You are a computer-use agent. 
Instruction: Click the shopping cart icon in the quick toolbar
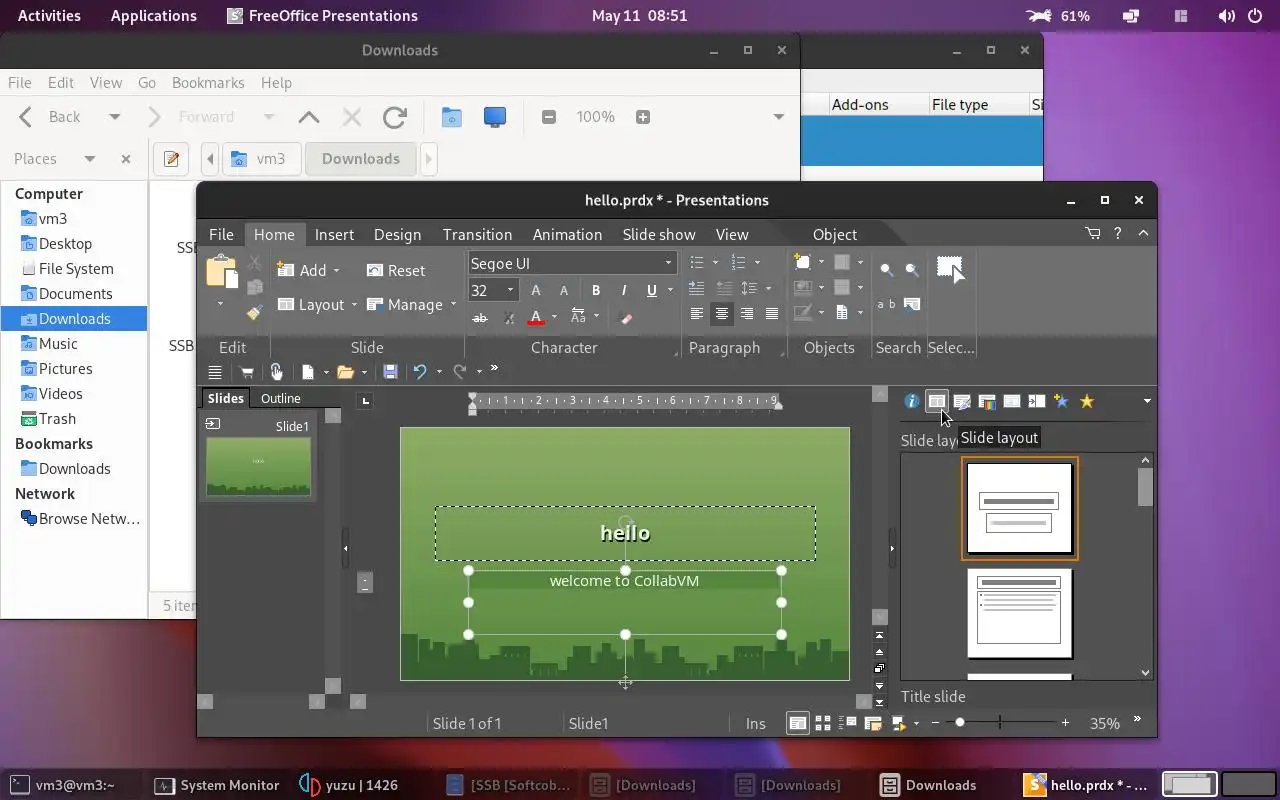point(247,372)
